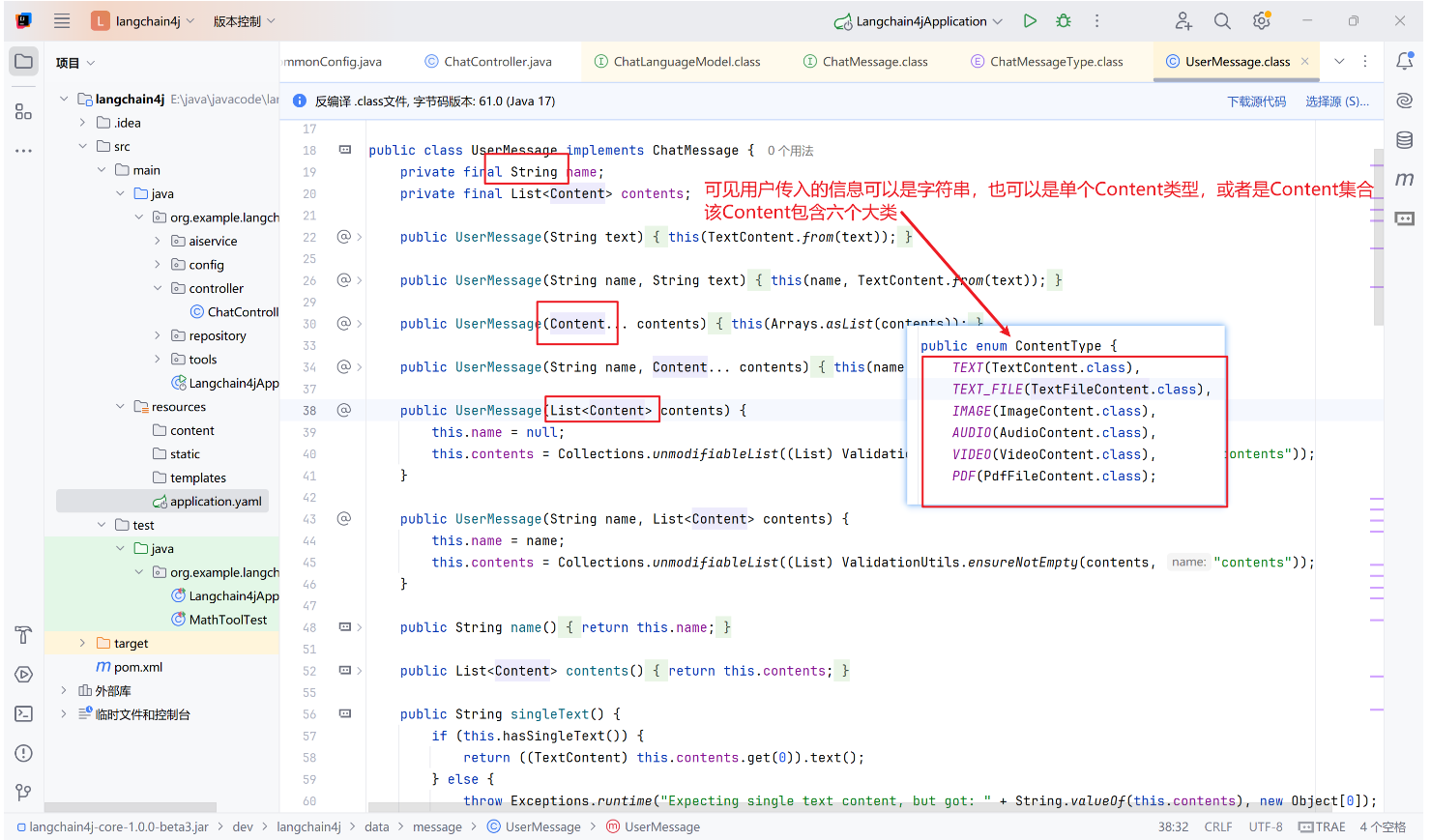1431x840 pixels.
Task: Open the Database tool window
Action: [1405, 140]
